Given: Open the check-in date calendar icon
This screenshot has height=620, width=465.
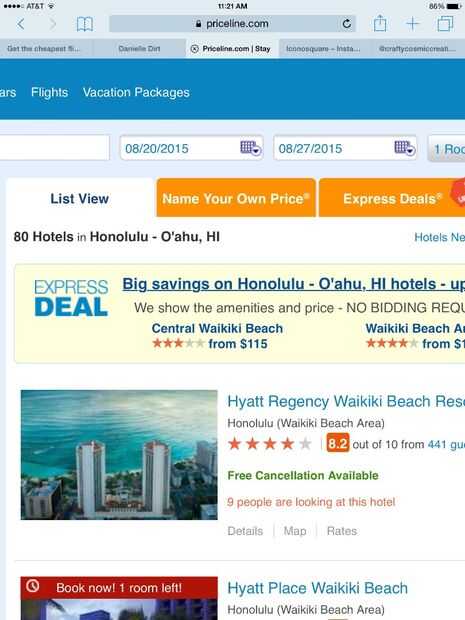Looking at the screenshot, I should tap(251, 149).
